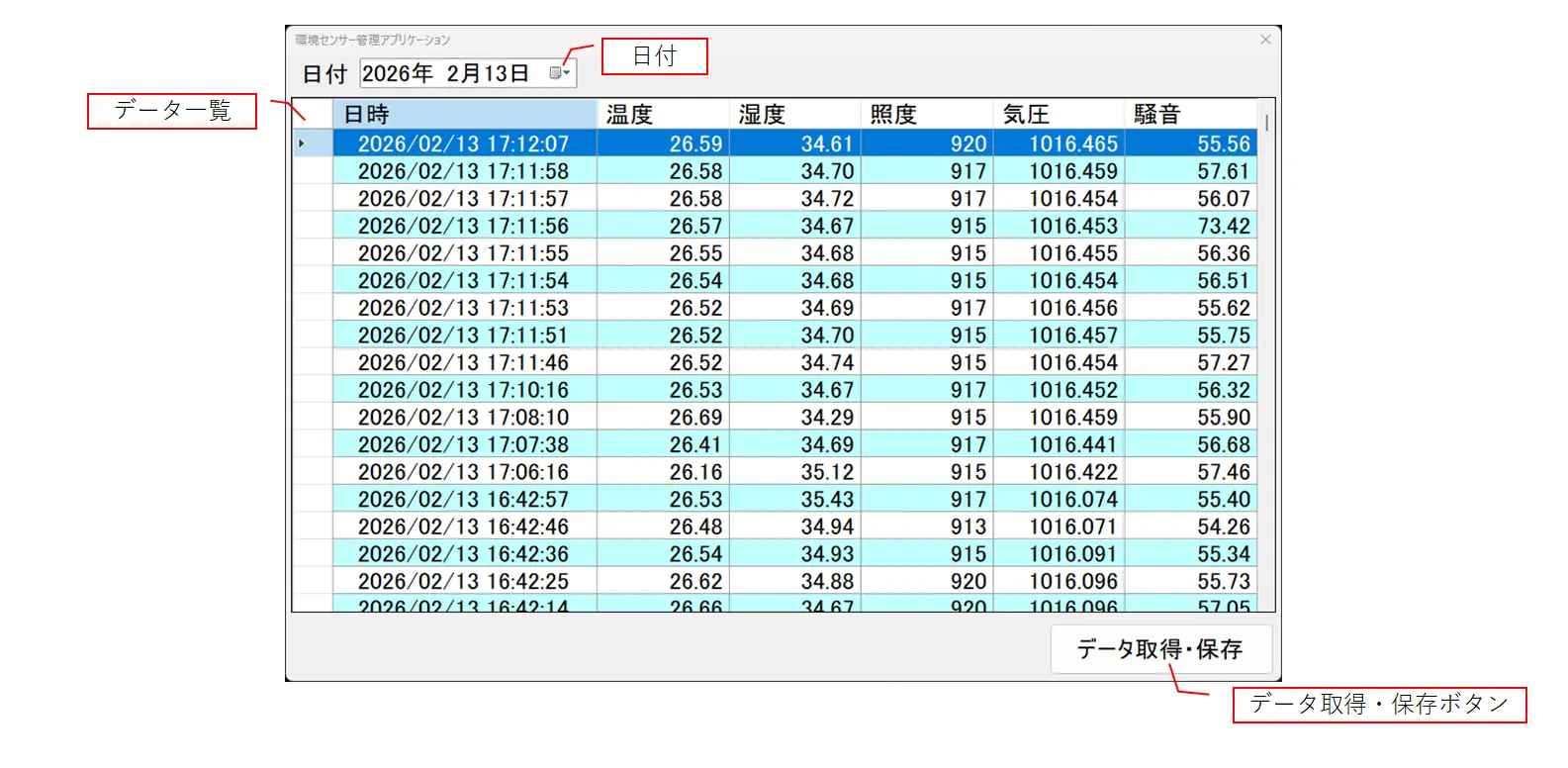Sort by the 気圧 column header
This screenshot has width=1568, height=768.
(1058, 115)
